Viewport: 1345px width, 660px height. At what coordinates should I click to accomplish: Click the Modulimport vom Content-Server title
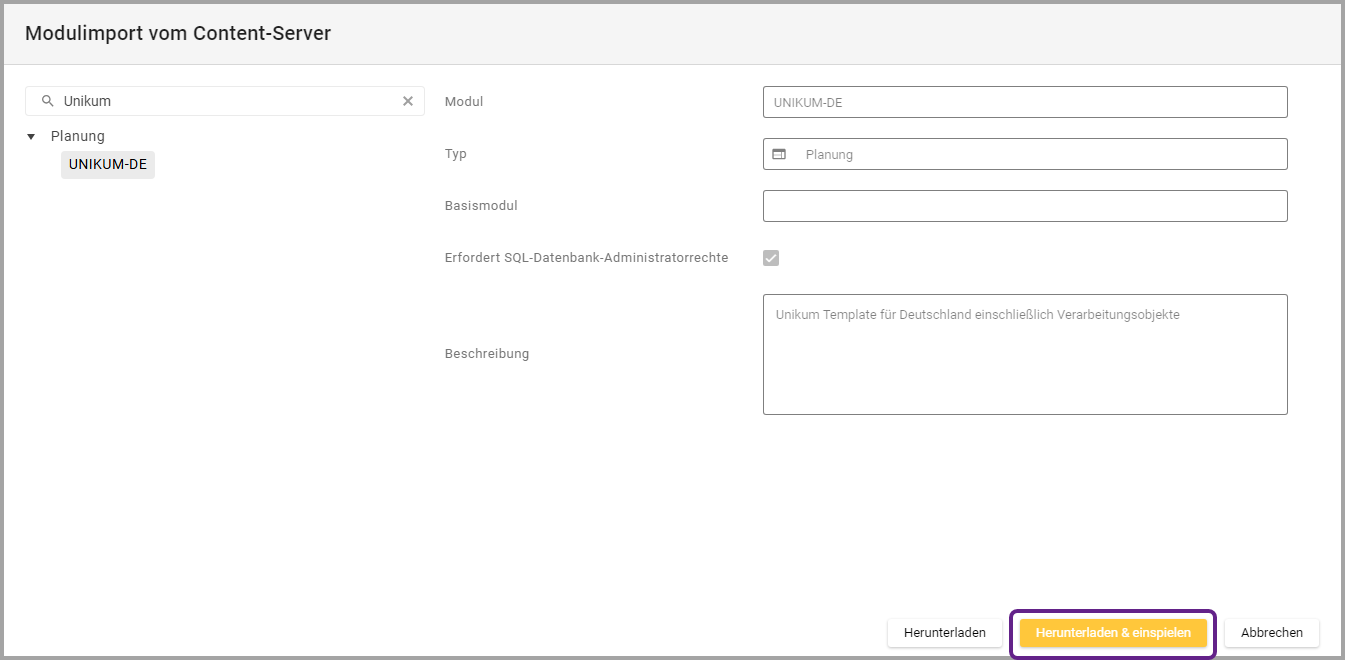point(178,34)
